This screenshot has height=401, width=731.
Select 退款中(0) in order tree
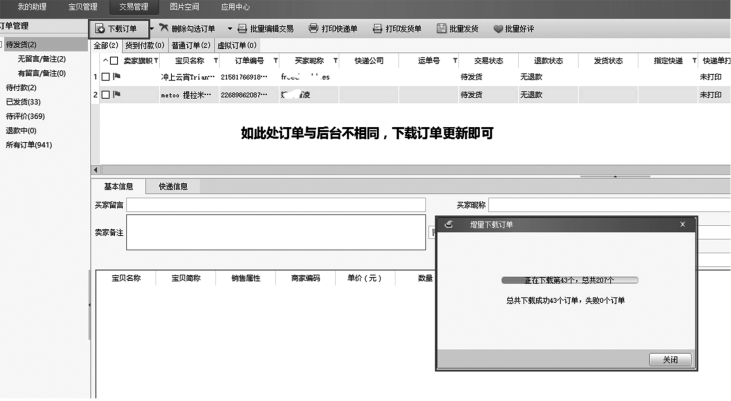coord(21,131)
